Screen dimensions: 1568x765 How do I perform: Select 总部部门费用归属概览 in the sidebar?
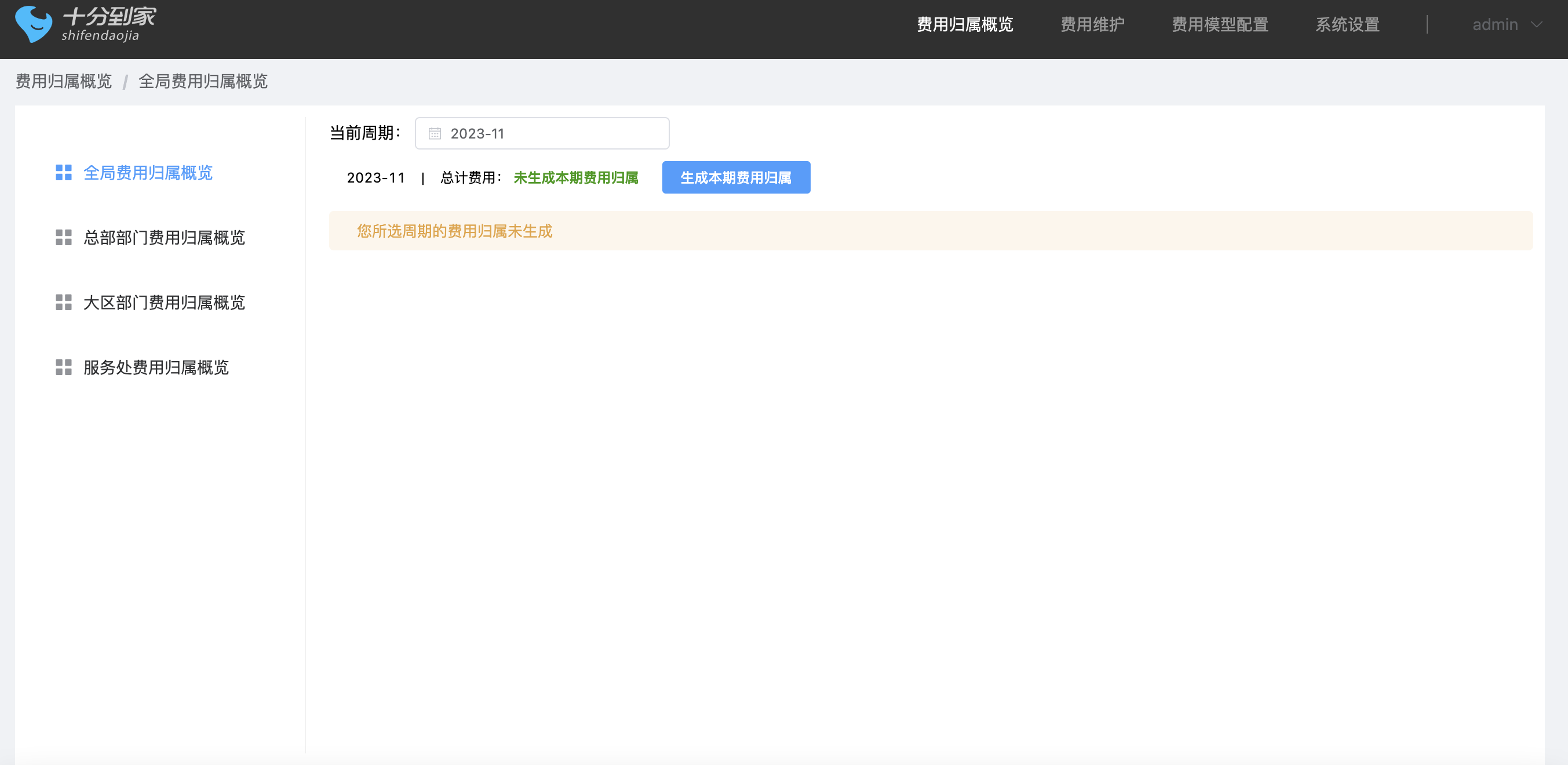(x=165, y=238)
